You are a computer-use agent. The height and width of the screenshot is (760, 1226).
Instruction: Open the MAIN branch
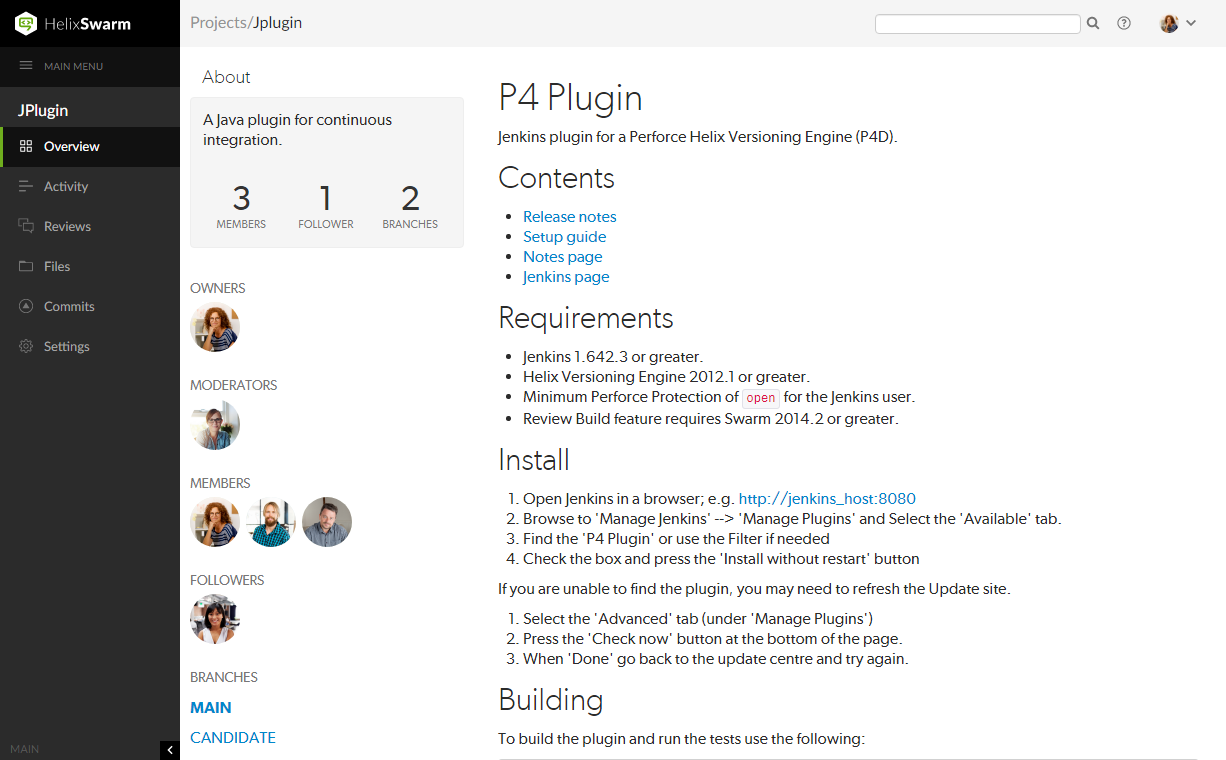click(210, 707)
